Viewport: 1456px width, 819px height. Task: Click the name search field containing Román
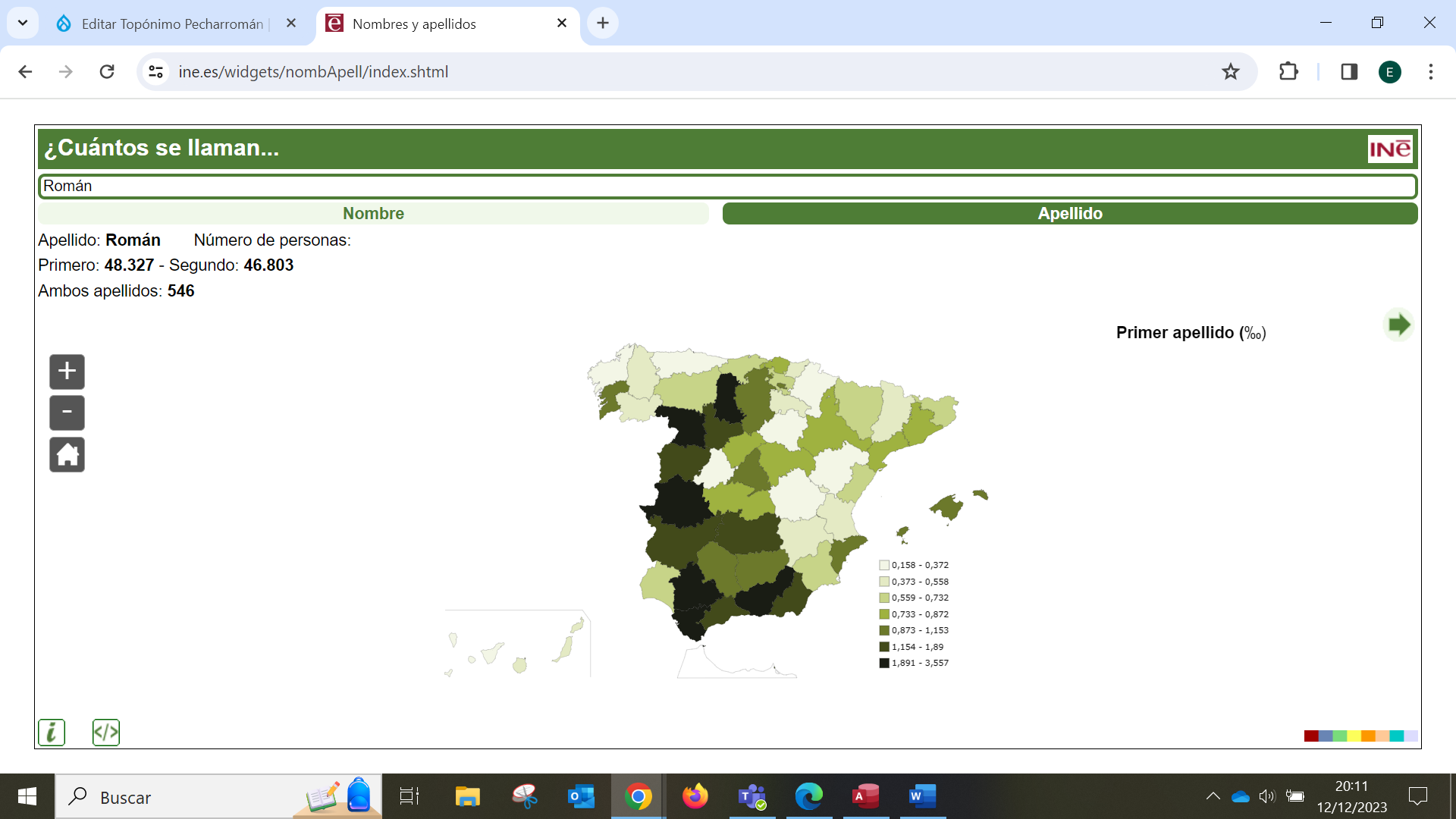726,187
